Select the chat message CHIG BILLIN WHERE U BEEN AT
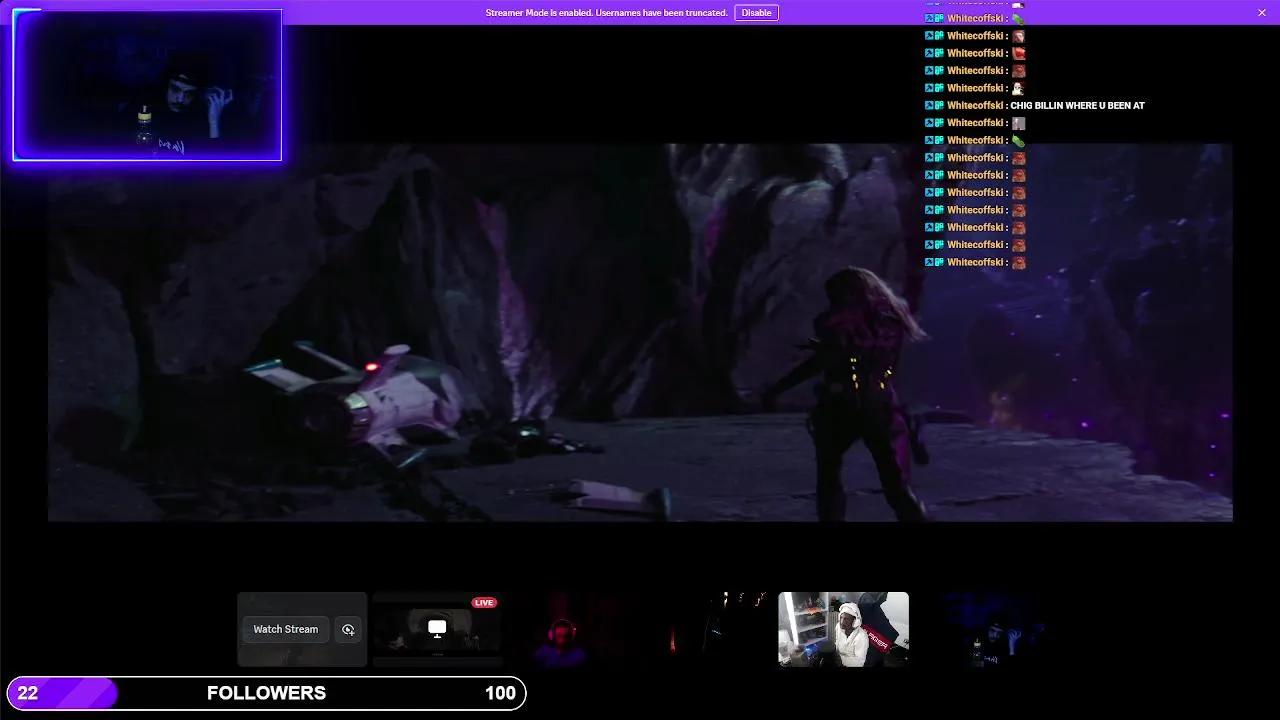The image size is (1280, 720). click(x=1077, y=105)
